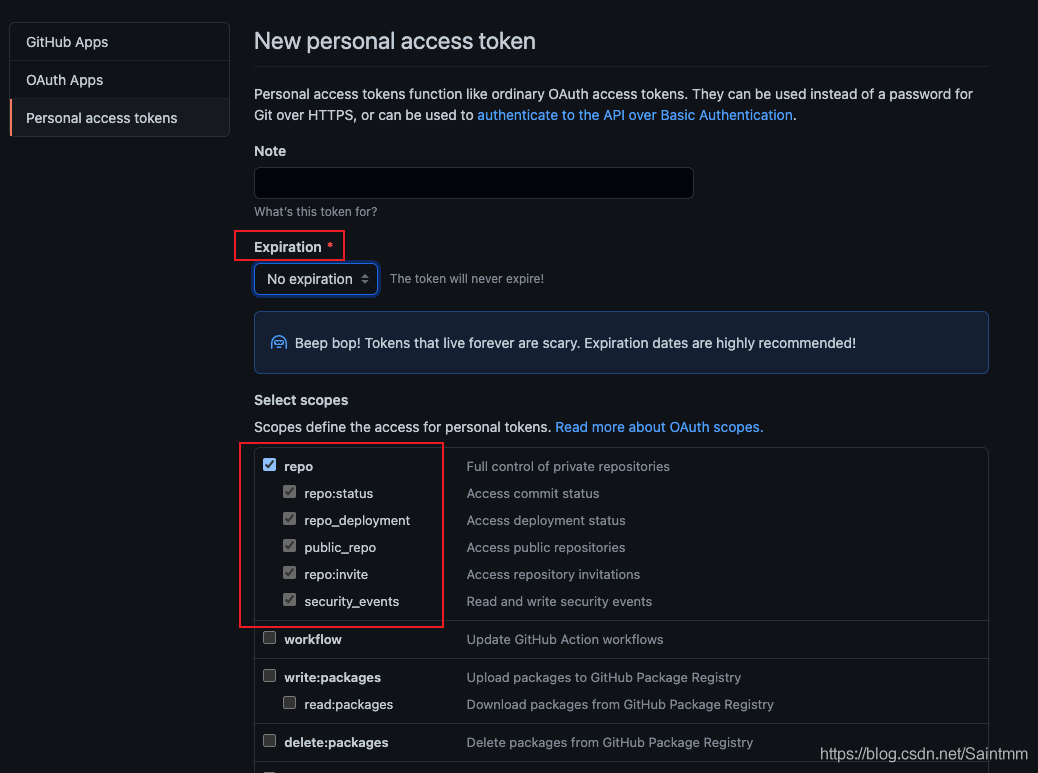Click the Note input field
Viewport: 1038px width, 773px height.
coord(473,183)
